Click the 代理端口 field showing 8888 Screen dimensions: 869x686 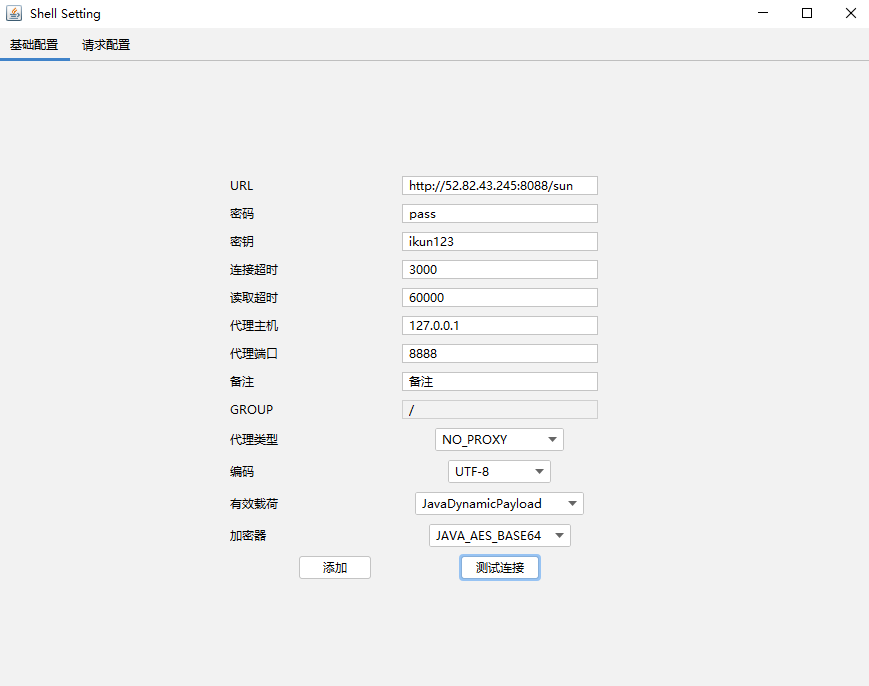pos(499,354)
